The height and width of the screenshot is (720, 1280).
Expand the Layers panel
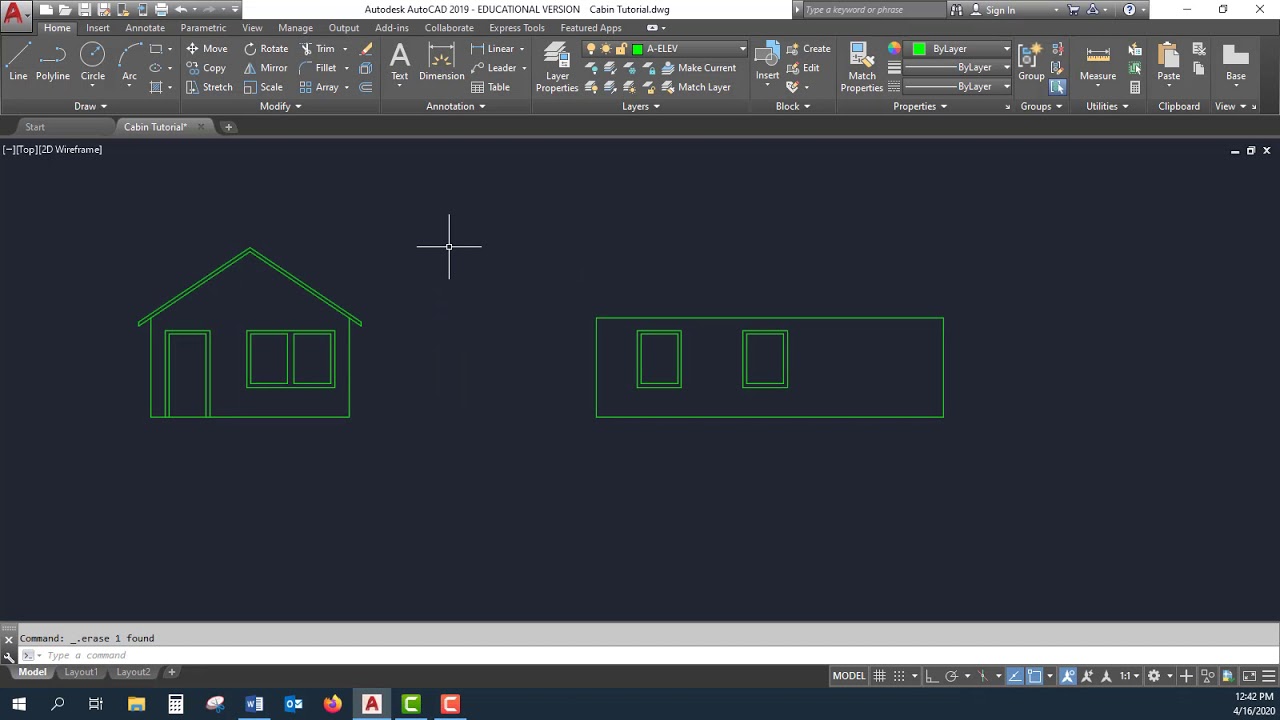(x=641, y=106)
